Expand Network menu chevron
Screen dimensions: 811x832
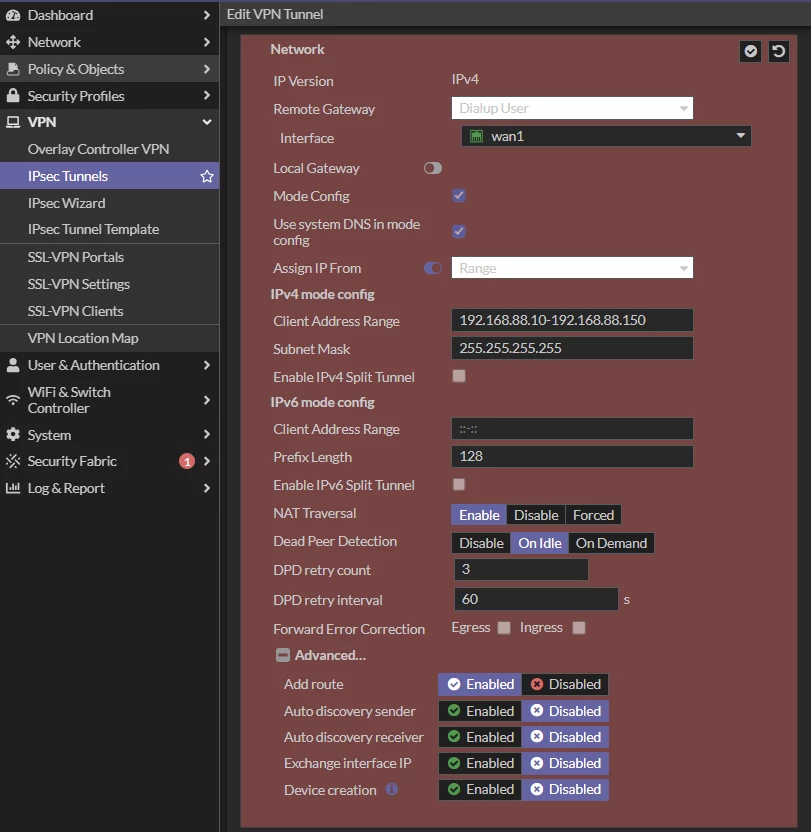point(207,42)
